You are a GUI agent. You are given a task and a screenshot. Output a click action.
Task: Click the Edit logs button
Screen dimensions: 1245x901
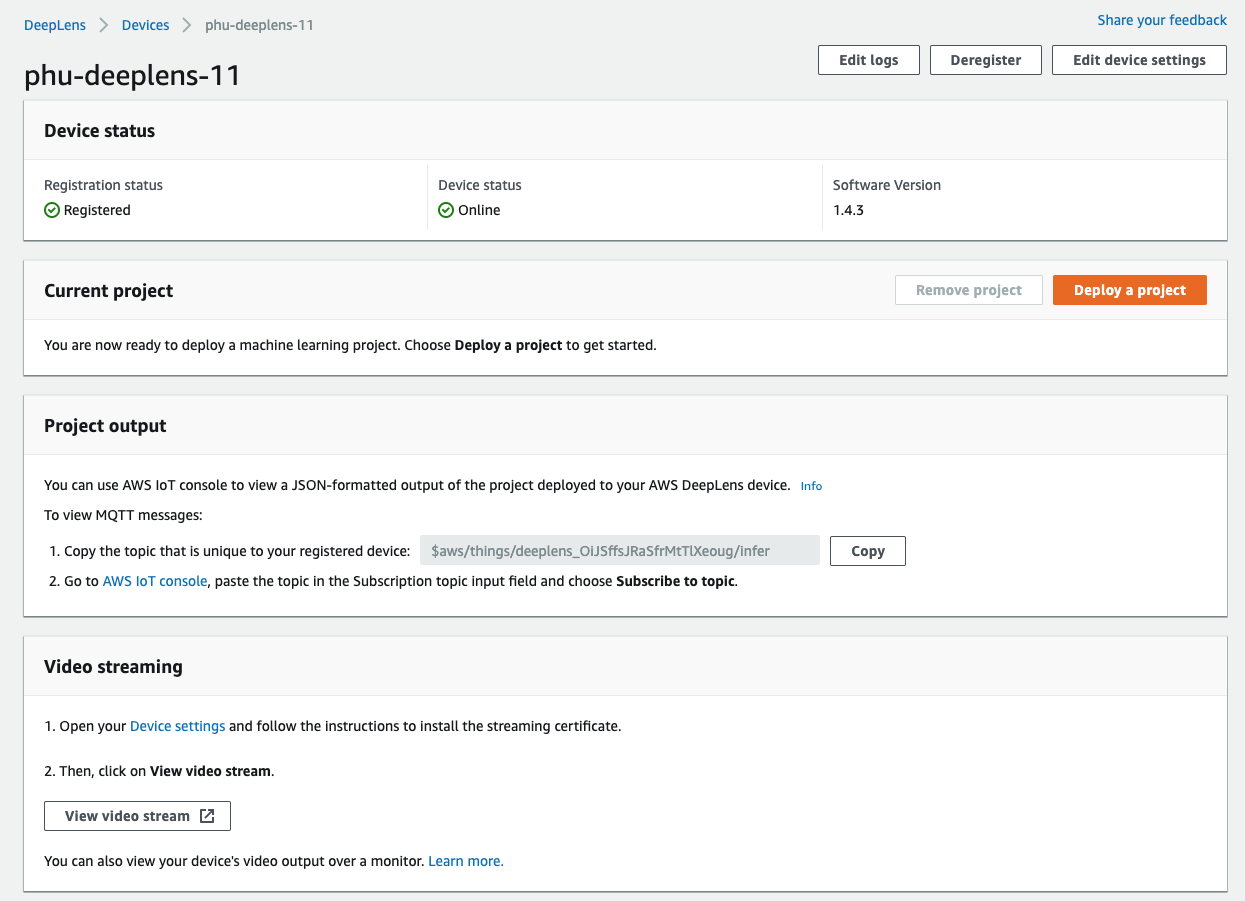click(868, 60)
